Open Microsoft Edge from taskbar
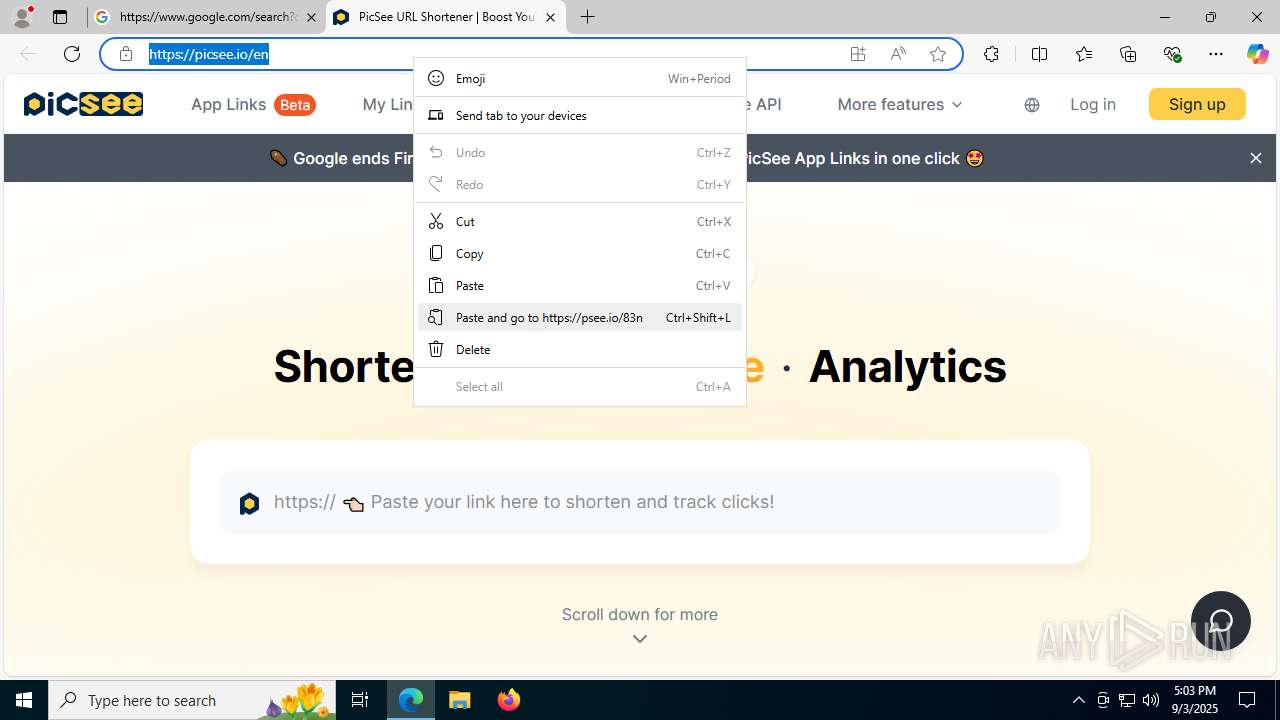 [411, 700]
